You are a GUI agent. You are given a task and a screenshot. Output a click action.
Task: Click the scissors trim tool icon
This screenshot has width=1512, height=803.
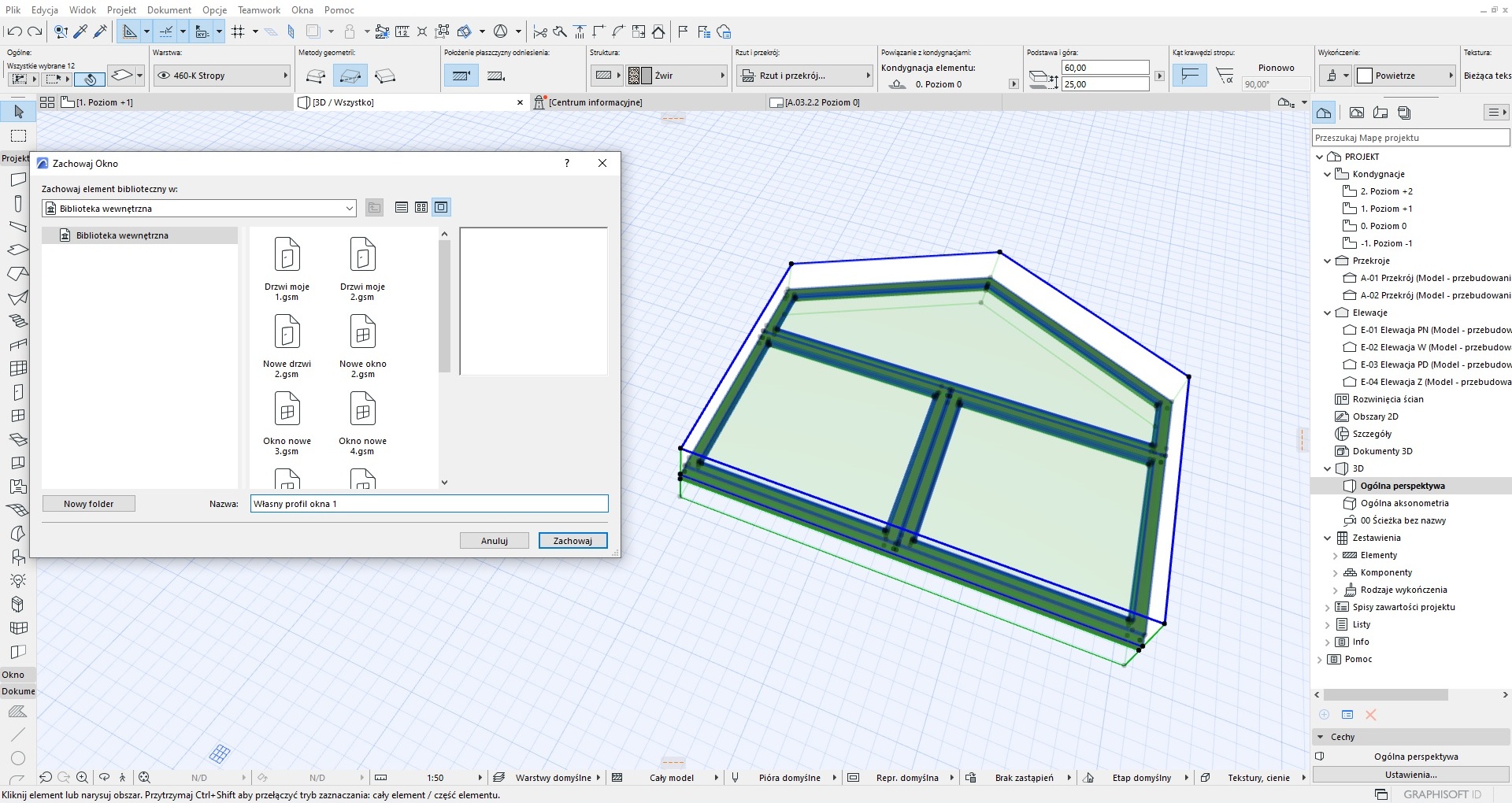click(540, 31)
